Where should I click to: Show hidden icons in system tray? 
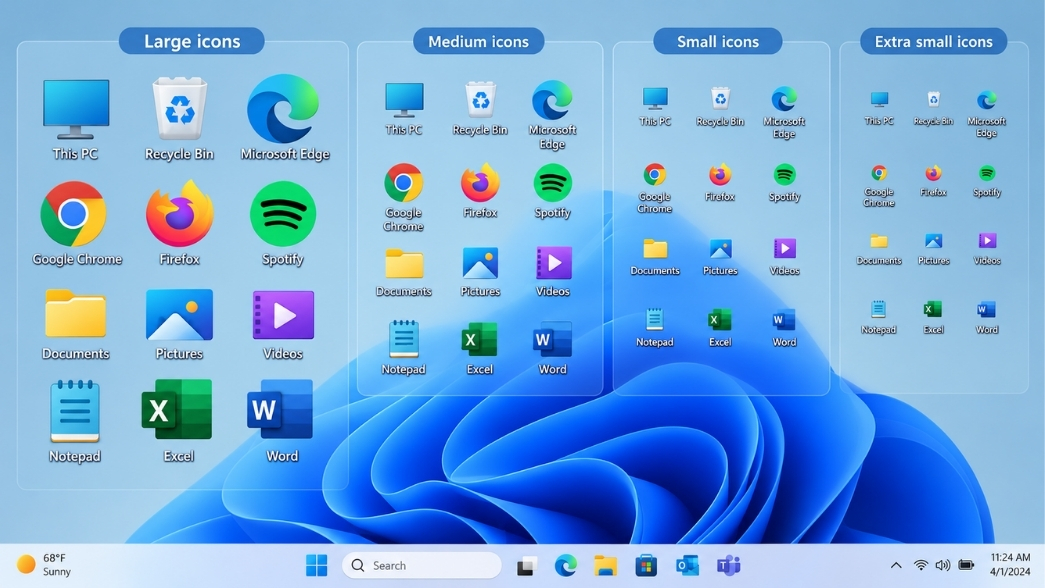(896, 565)
